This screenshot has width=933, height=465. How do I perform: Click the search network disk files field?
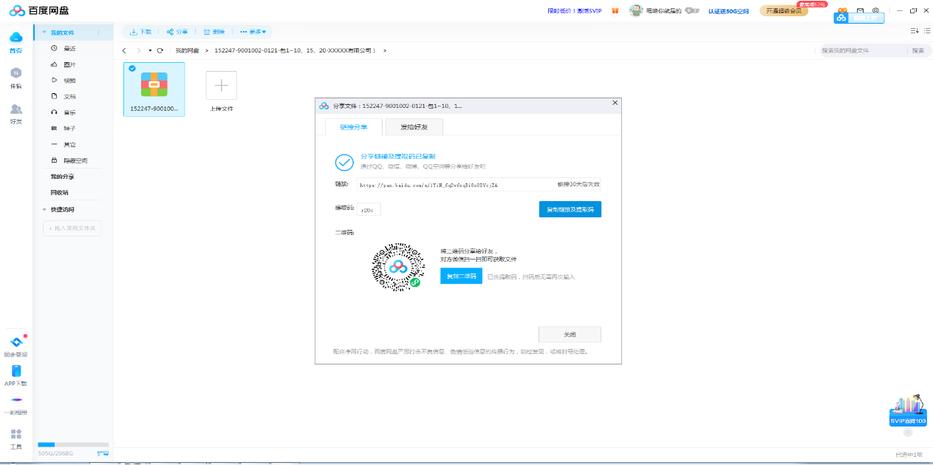(x=861, y=51)
